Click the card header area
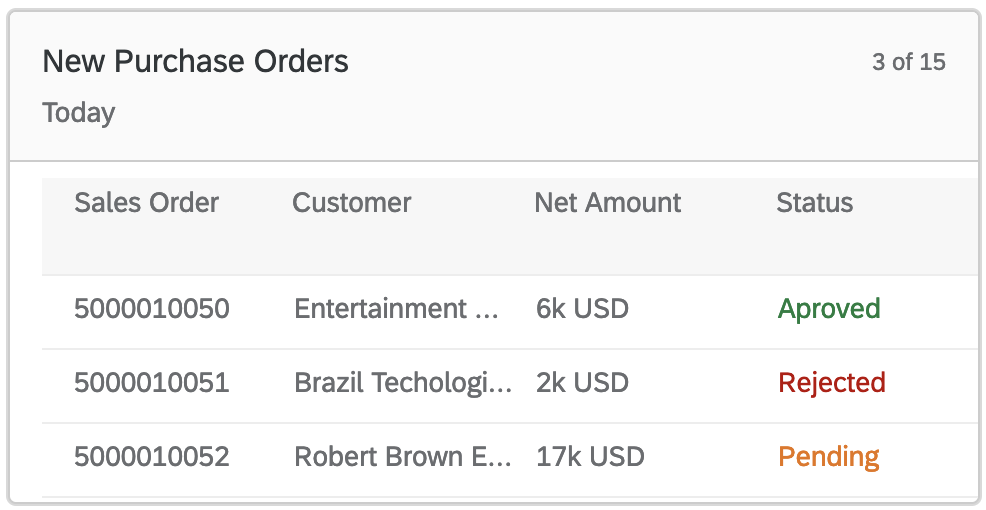The image size is (986, 510). tap(600, 110)
